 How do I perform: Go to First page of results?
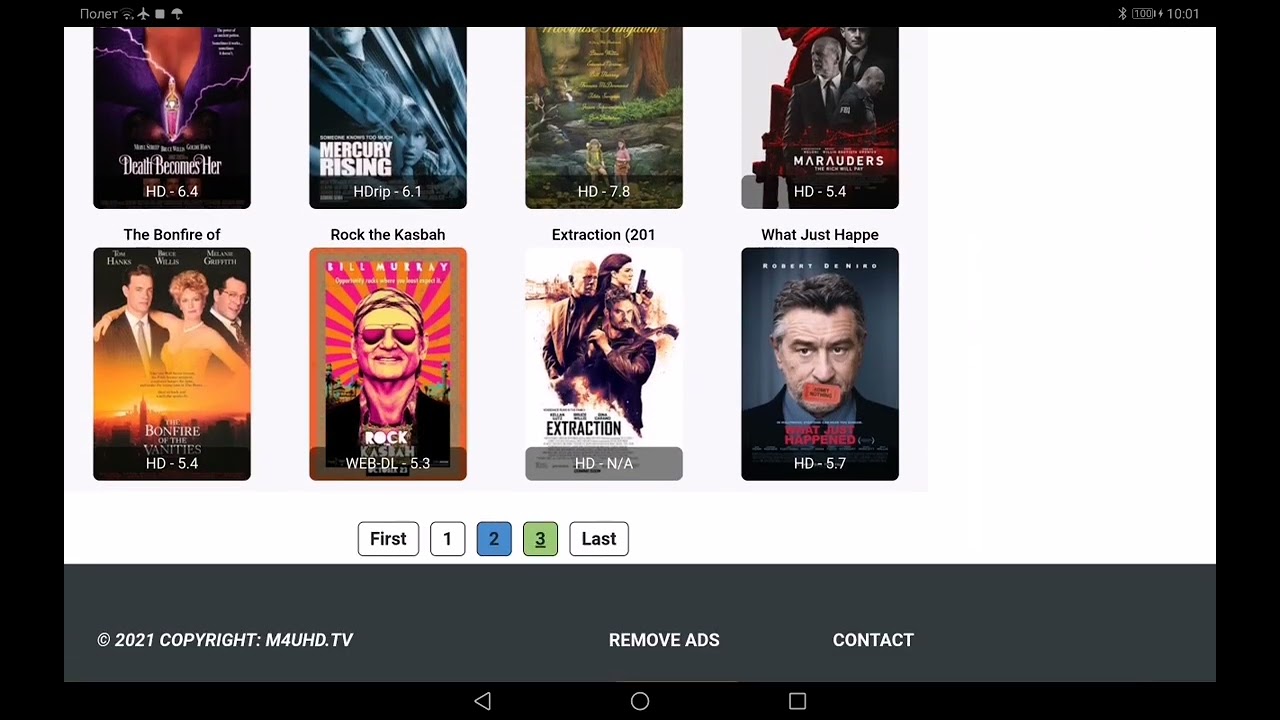pyautogui.click(x=388, y=539)
